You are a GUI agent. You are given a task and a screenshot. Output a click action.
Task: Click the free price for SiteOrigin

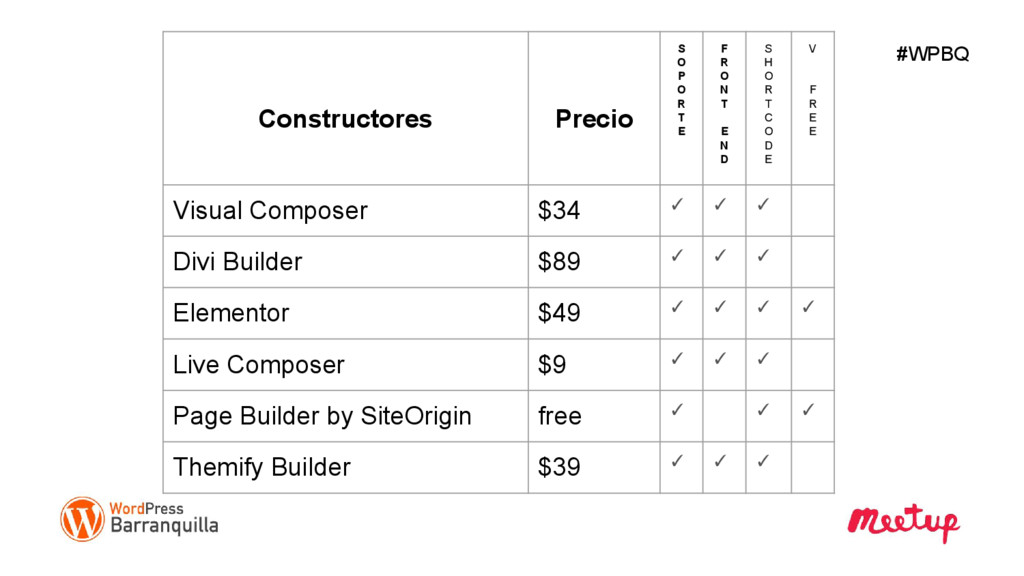[x=560, y=416]
